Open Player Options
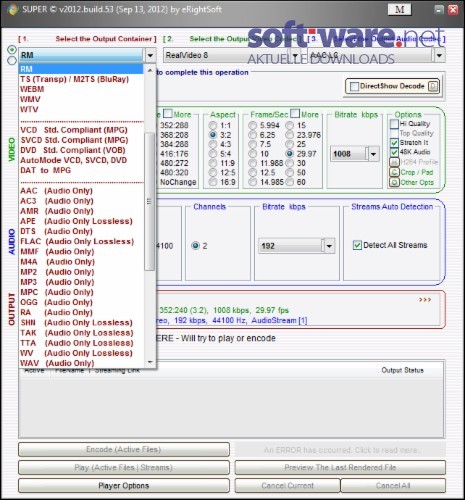Screen dimensions: 465x500 (124, 486)
